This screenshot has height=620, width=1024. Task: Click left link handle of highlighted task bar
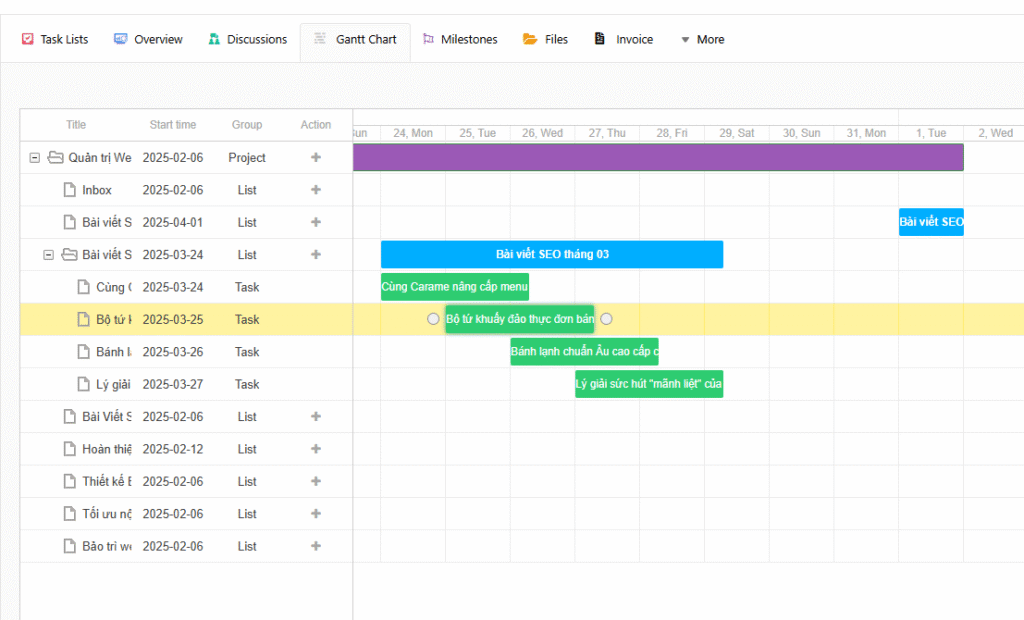433,319
